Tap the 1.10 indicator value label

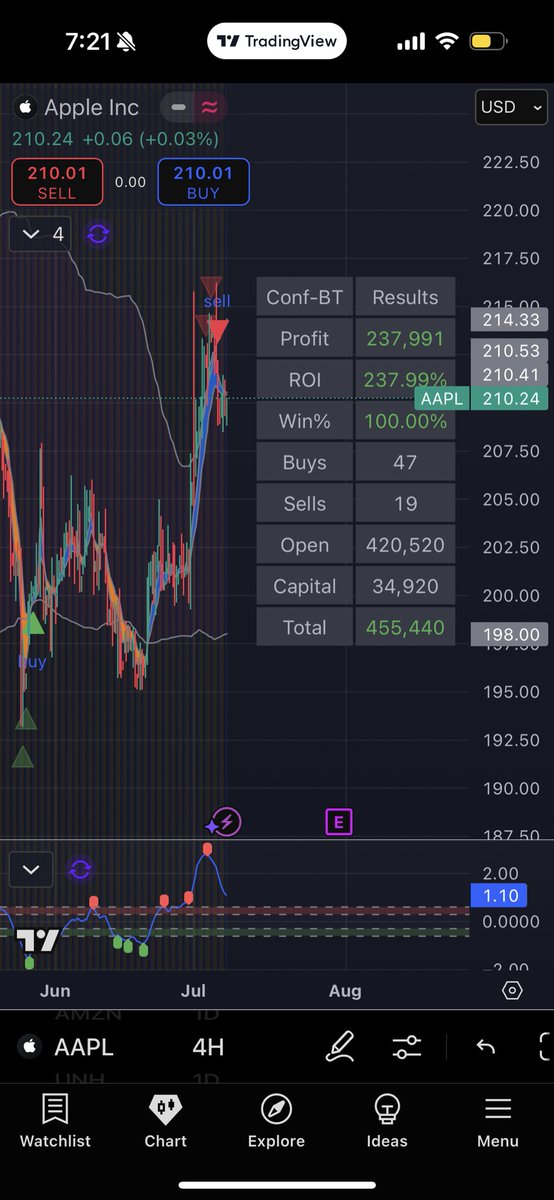(x=500, y=896)
